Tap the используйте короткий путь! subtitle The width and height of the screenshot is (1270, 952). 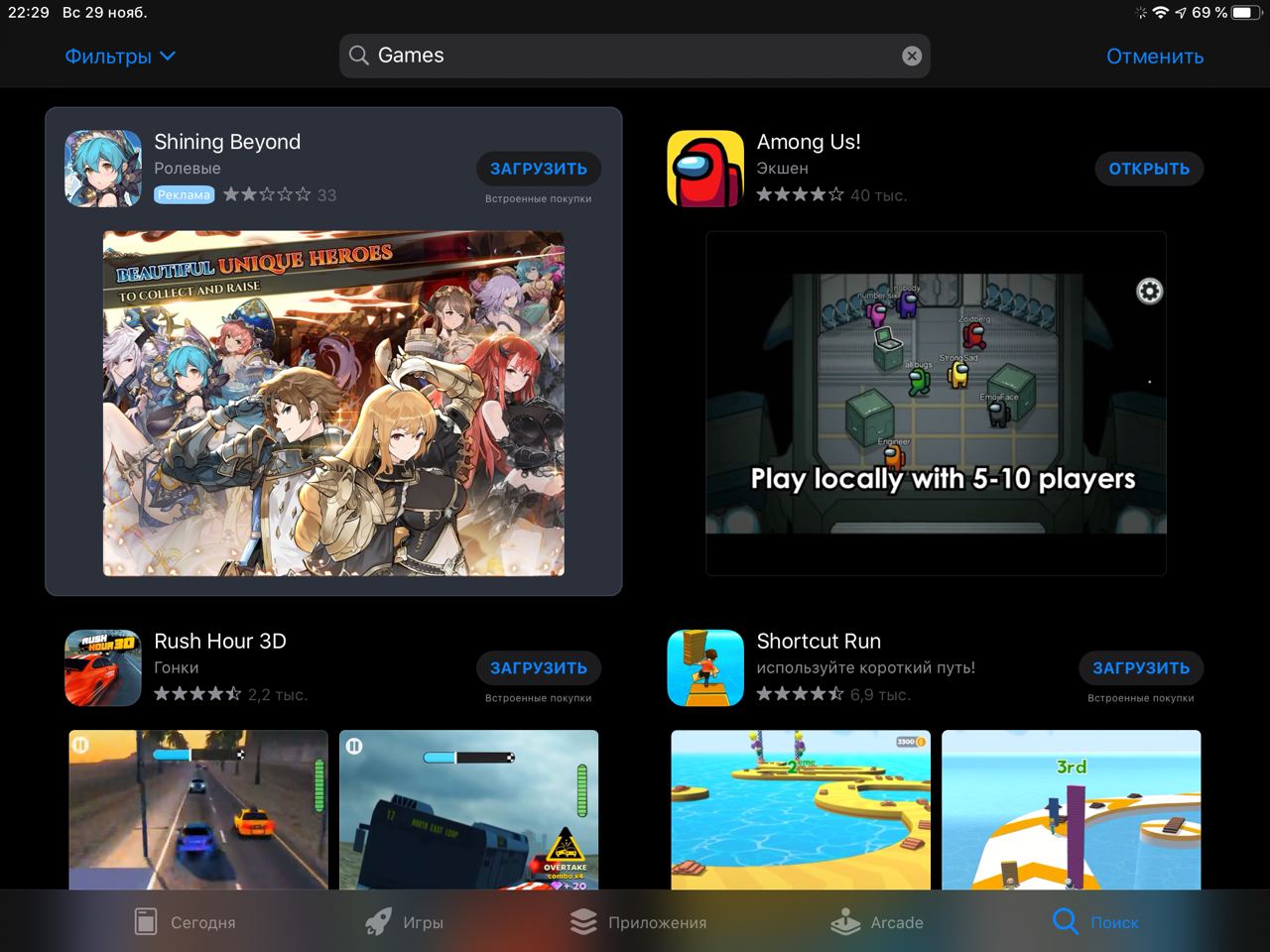866,667
